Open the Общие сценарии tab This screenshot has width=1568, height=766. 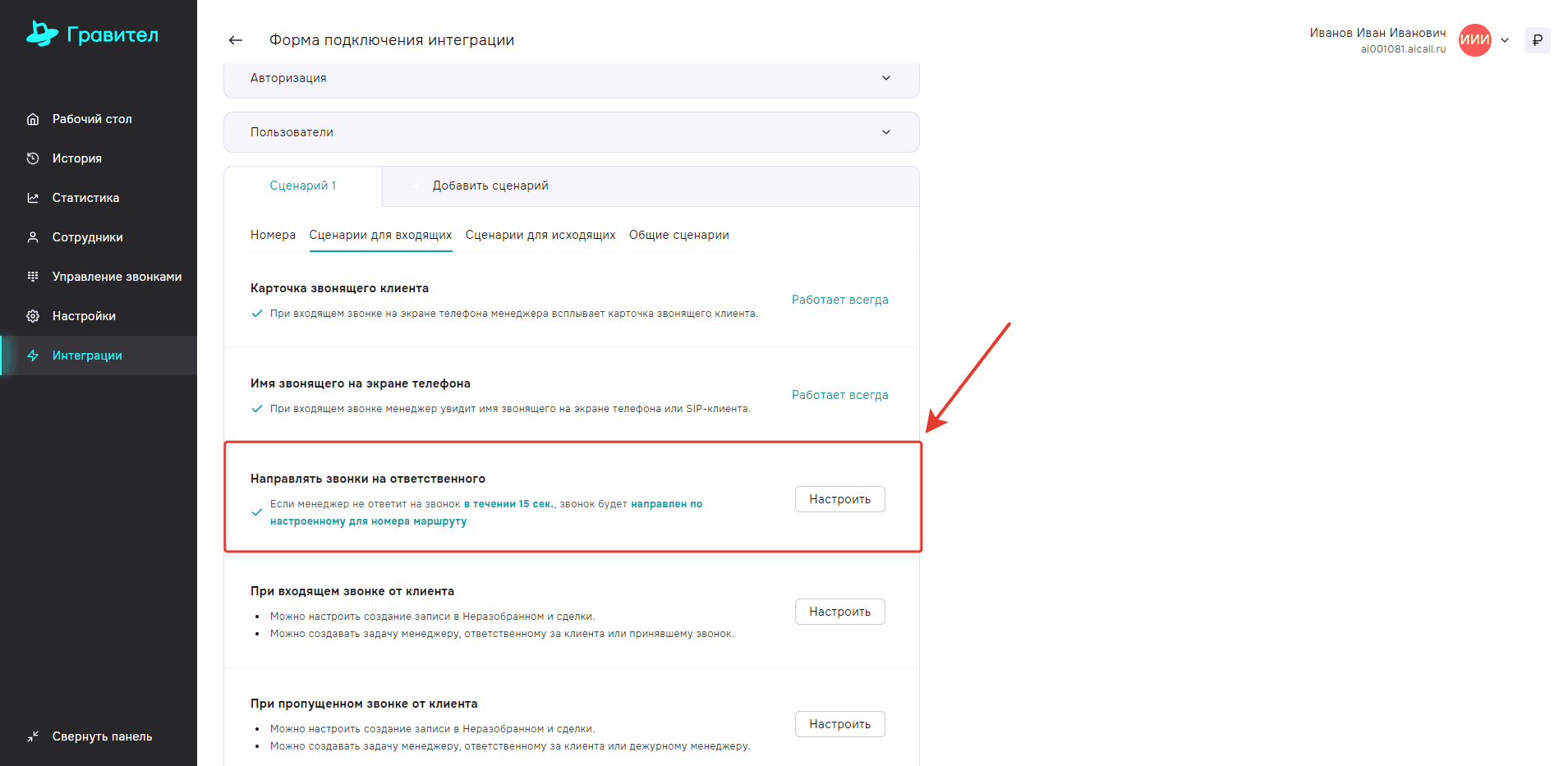click(678, 235)
